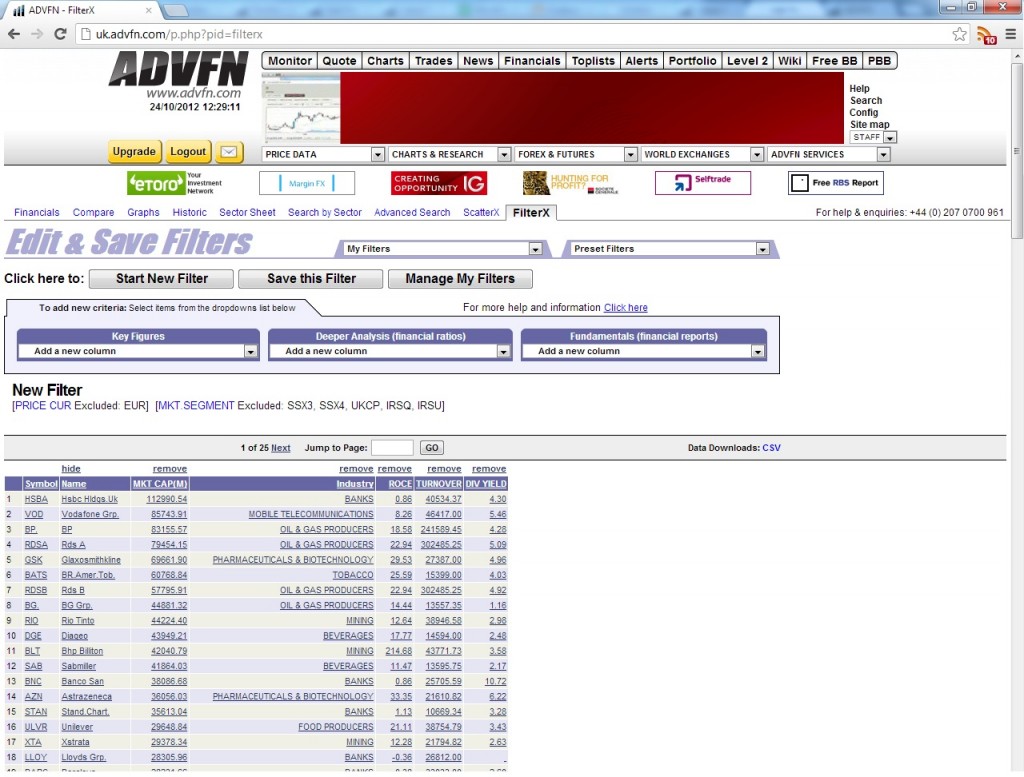Click the Logout button
Image resolution: width=1024 pixels, height=777 pixels.
click(188, 151)
